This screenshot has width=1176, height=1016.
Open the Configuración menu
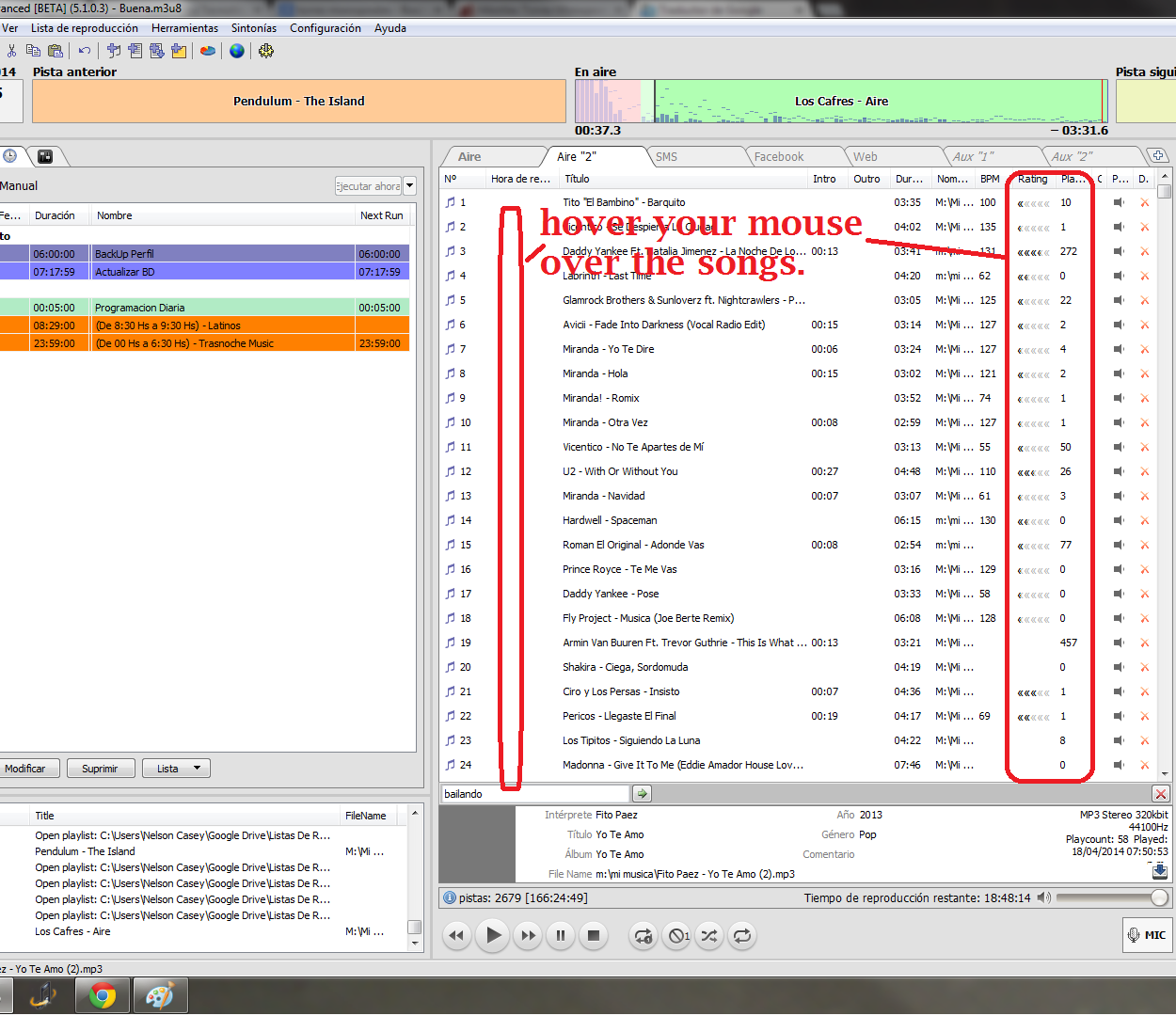[326, 28]
